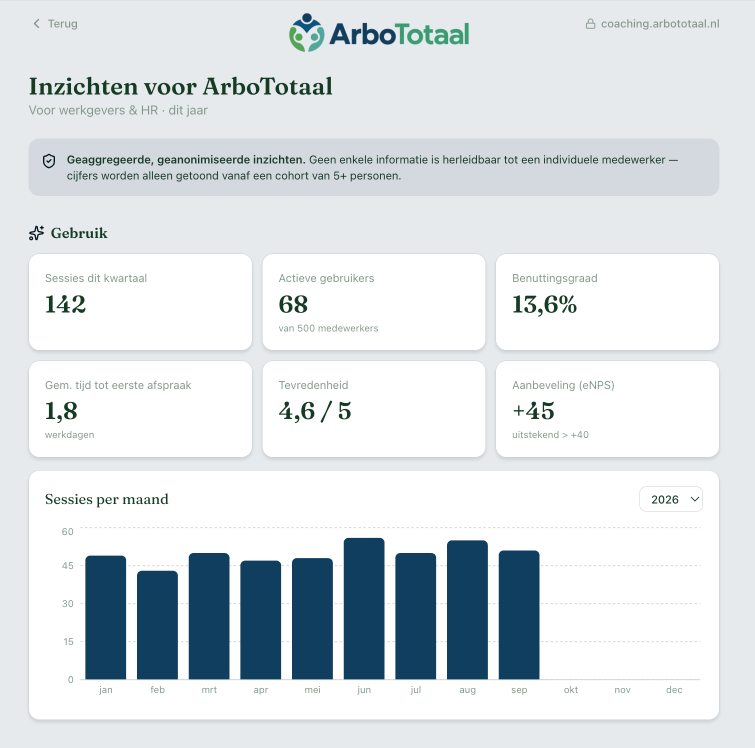This screenshot has height=748, width=755.
Task: Click the 'Gem. tijd tot eerste afspraak' card
Action: 140,409
